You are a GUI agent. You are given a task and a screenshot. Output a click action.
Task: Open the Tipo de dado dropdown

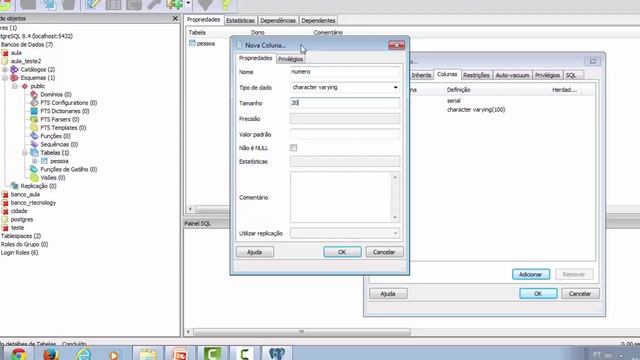pos(395,87)
